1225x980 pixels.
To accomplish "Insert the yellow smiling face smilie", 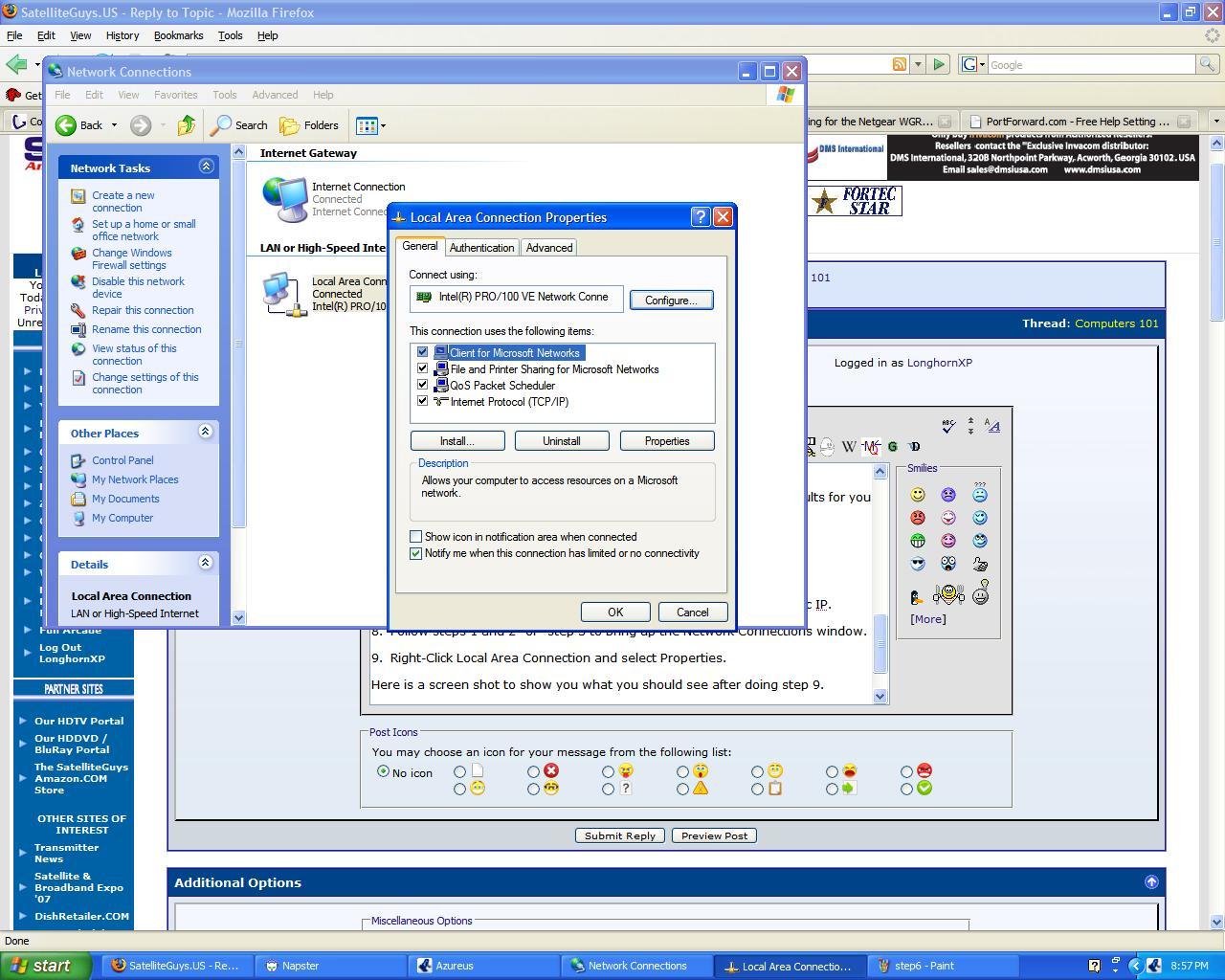I will point(918,495).
